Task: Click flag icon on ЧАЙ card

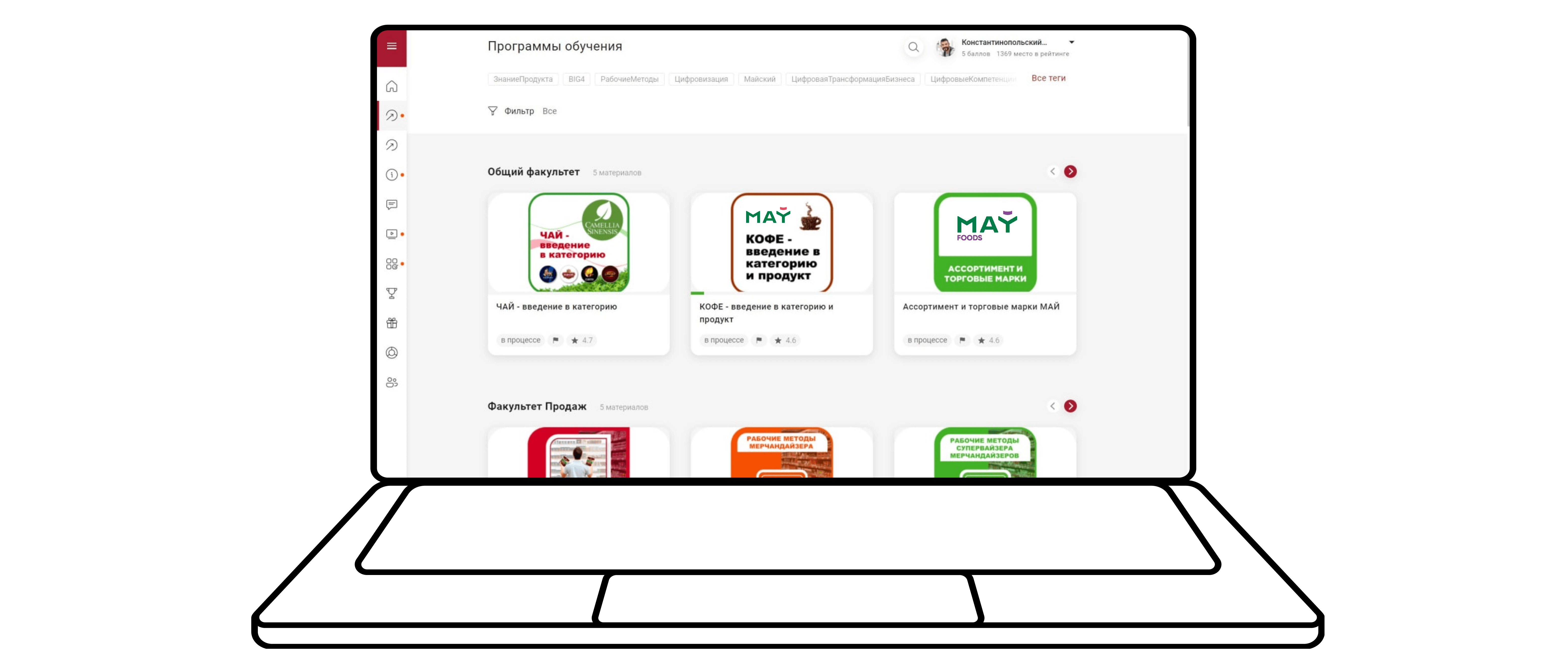Action: [555, 340]
